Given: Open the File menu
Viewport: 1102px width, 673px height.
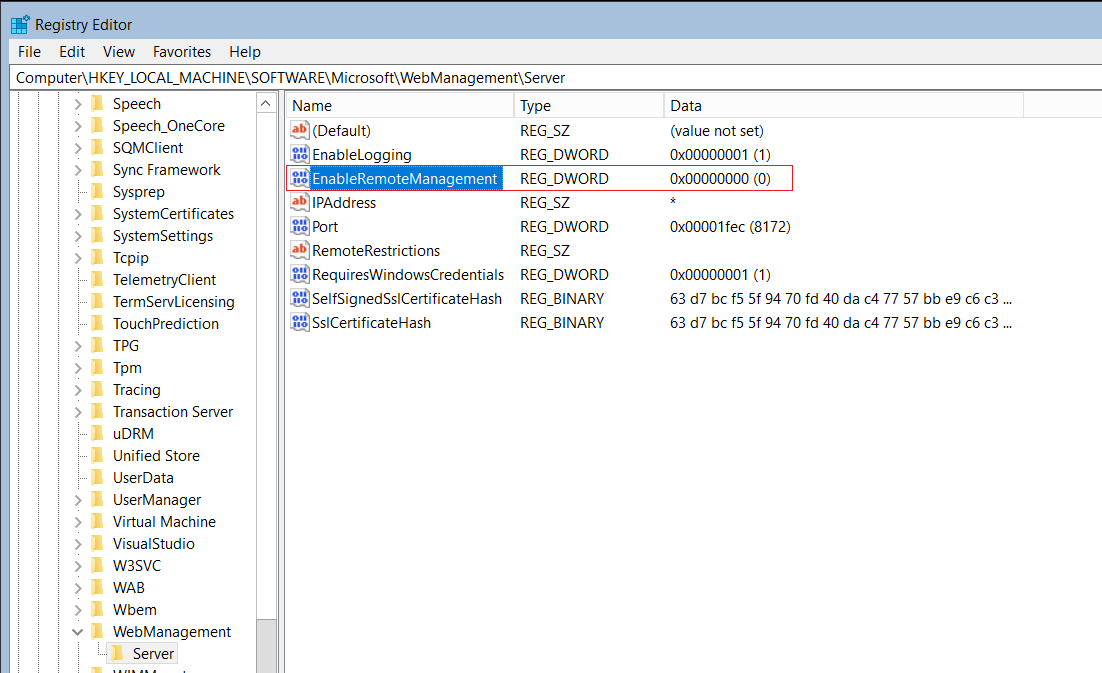Looking at the screenshot, I should (30, 52).
